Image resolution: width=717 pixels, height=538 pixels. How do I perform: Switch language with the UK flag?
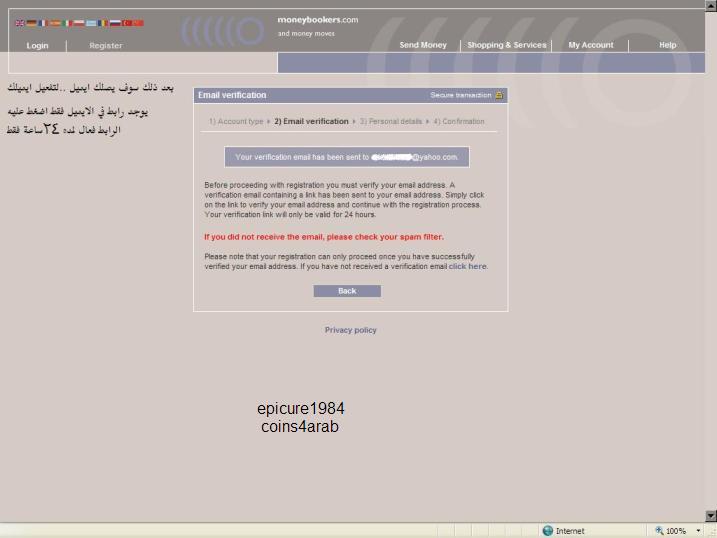click(20, 23)
